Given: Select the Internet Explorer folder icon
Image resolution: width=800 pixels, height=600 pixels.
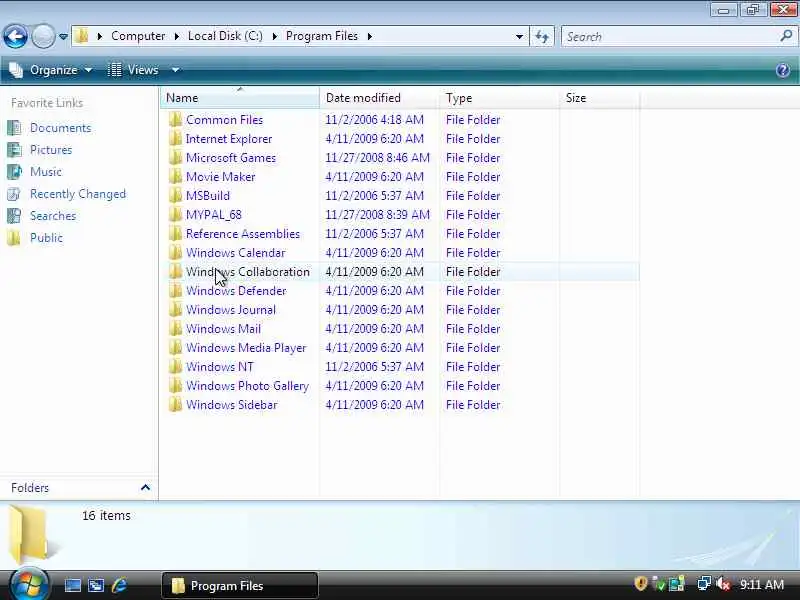Looking at the screenshot, I should [x=176, y=139].
